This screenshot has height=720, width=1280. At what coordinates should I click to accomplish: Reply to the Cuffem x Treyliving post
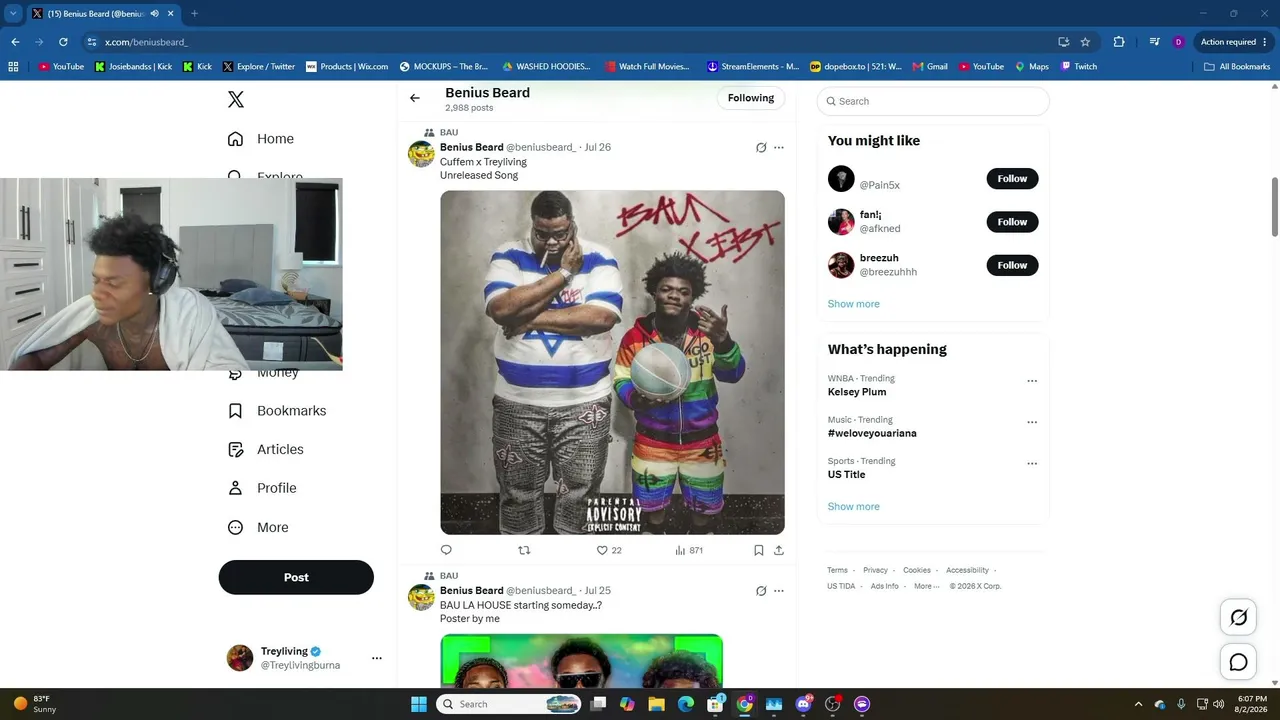click(x=446, y=550)
